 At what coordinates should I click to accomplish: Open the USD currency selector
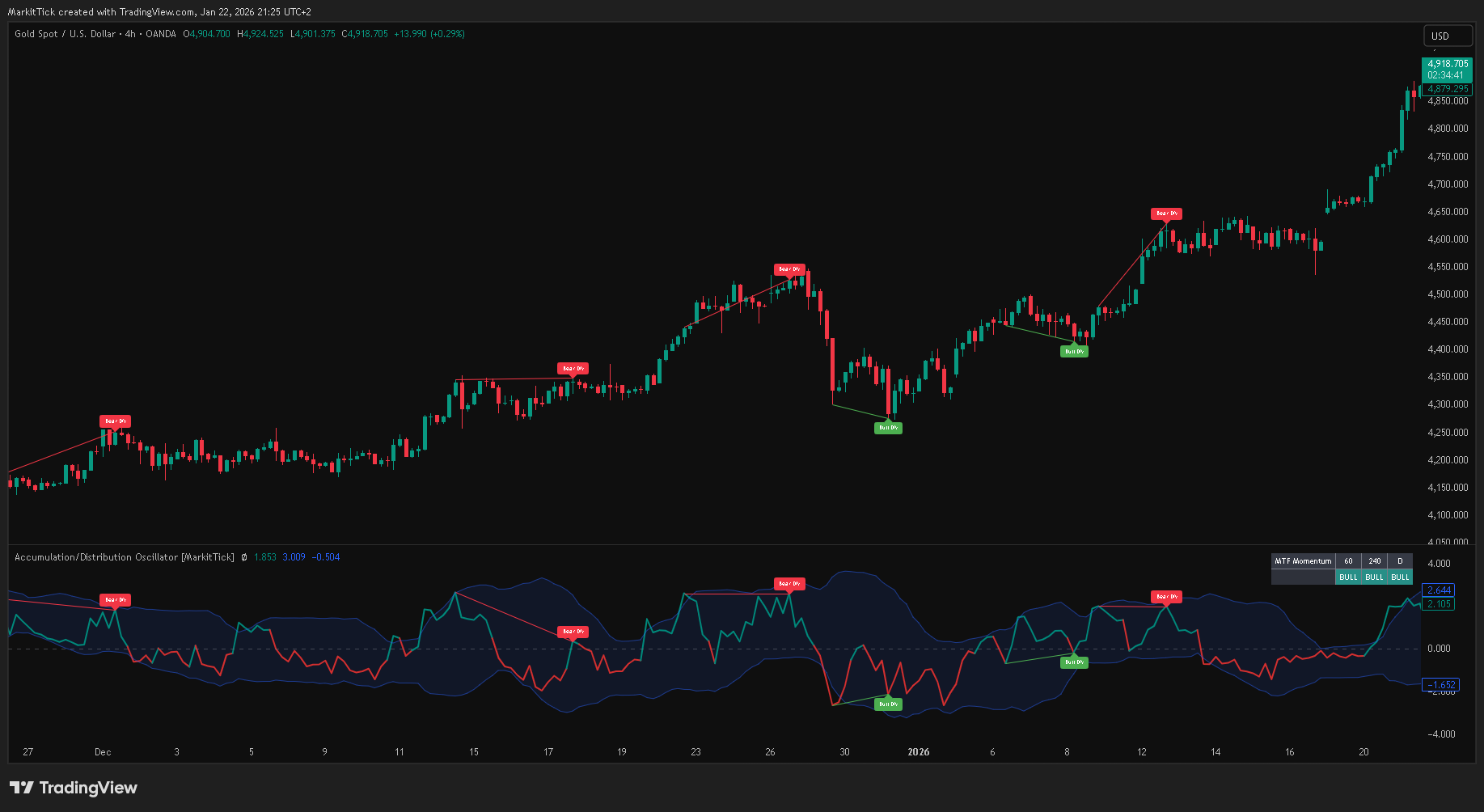tap(1448, 36)
